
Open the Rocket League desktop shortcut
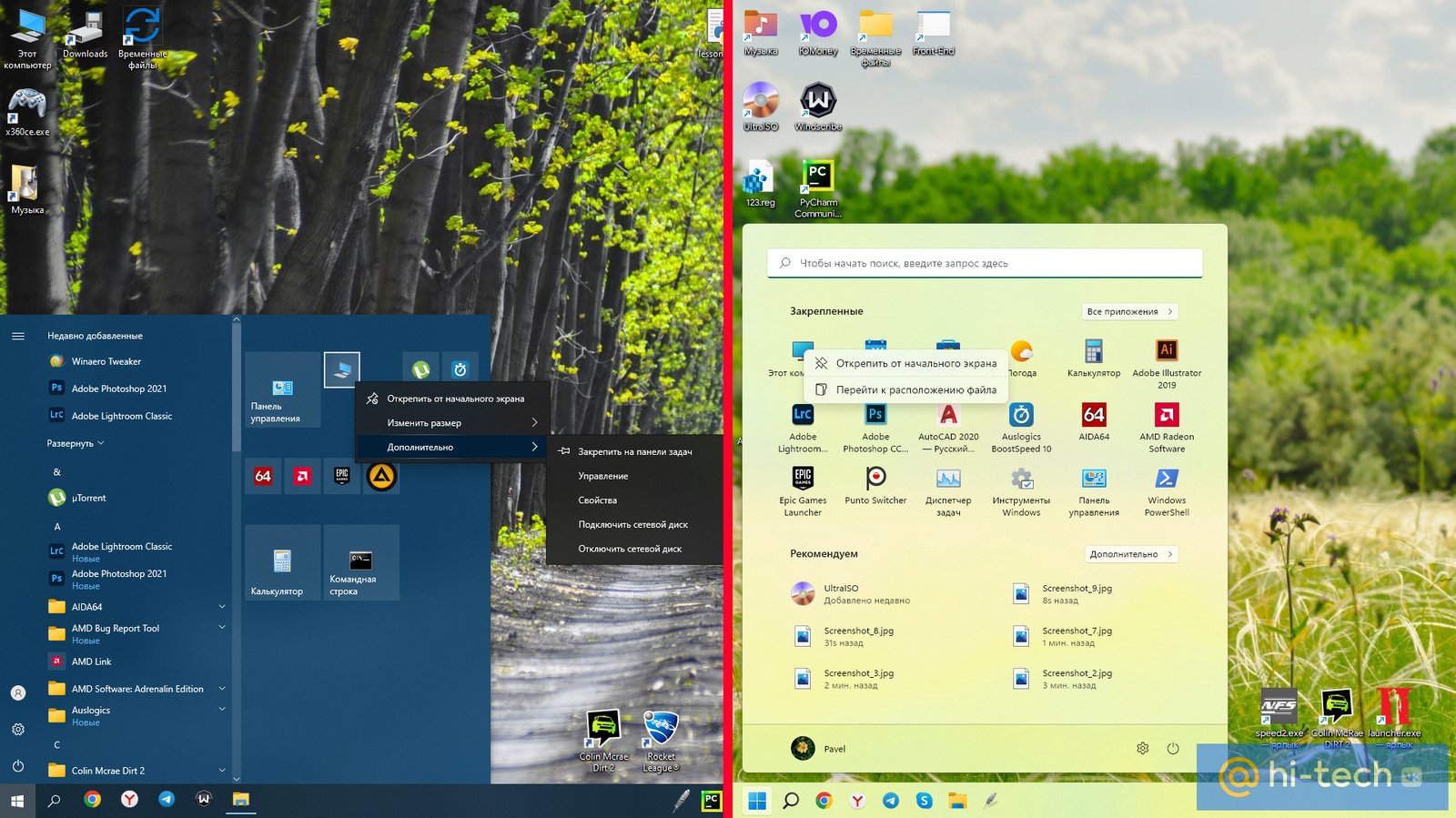(661, 742)
